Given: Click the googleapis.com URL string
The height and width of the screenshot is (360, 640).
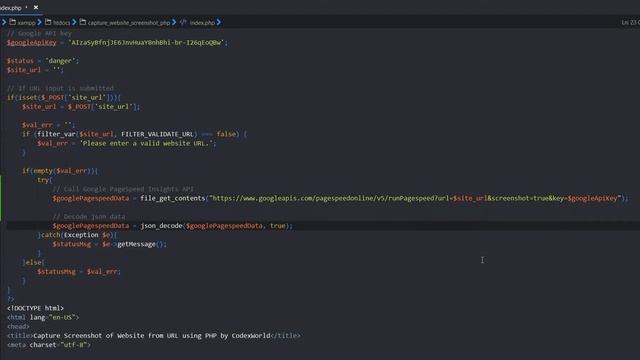Looking at the screenshot, I should [415, 198].
